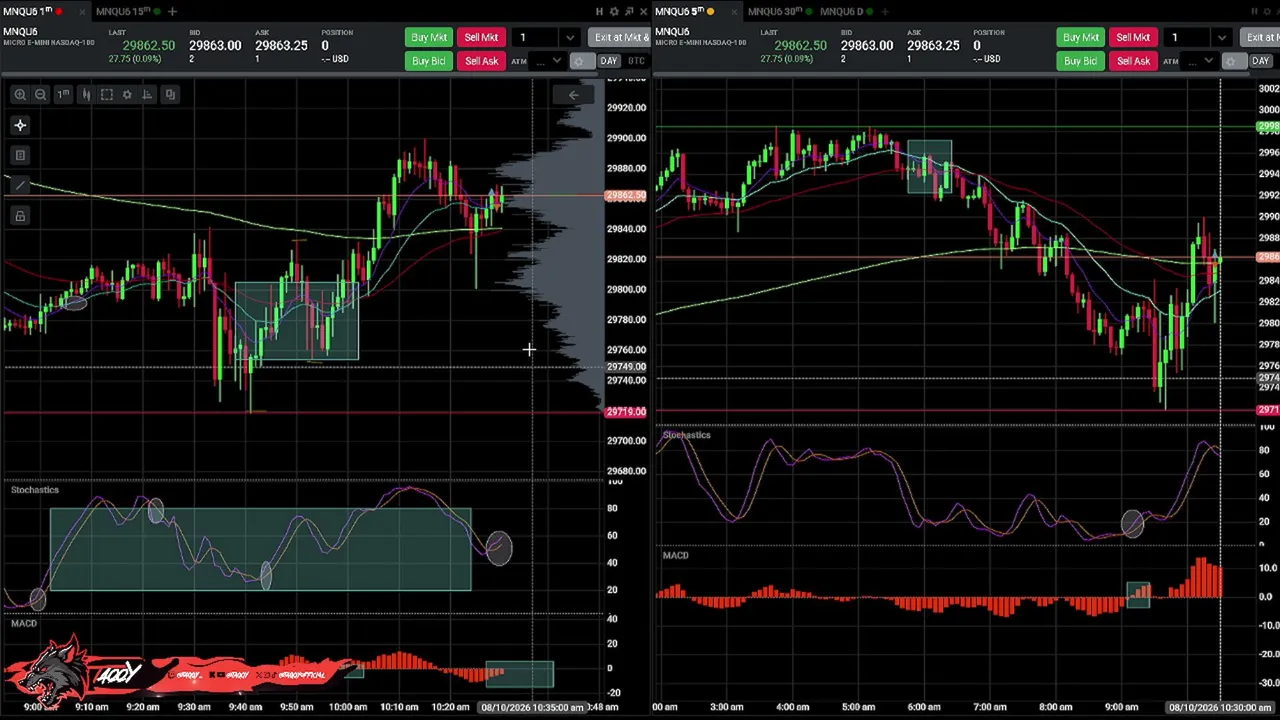Click the overlapping squares icon in chart toolbar
This screenshot has height=720, width=1280.
pos(170,94)
